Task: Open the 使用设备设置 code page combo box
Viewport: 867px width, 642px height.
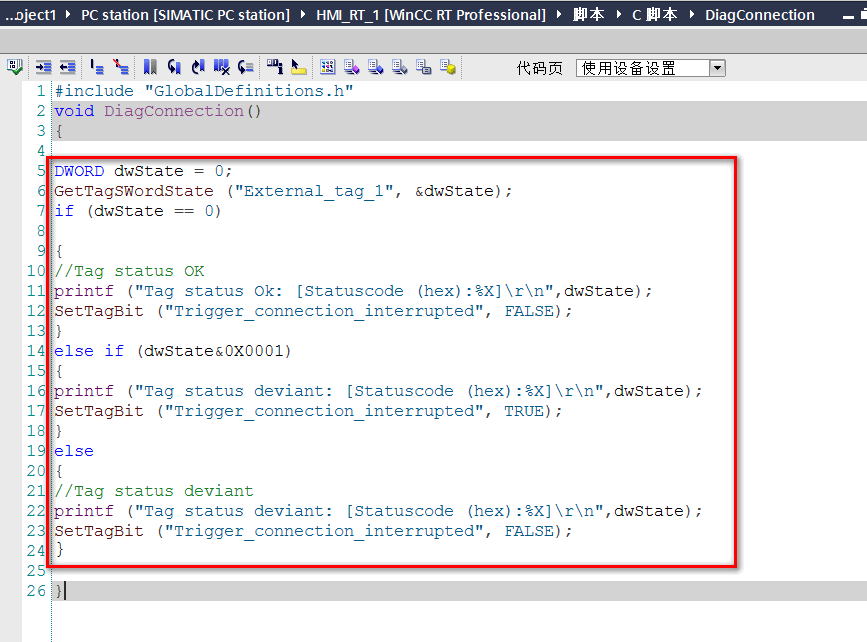Action: click(650, 68)
